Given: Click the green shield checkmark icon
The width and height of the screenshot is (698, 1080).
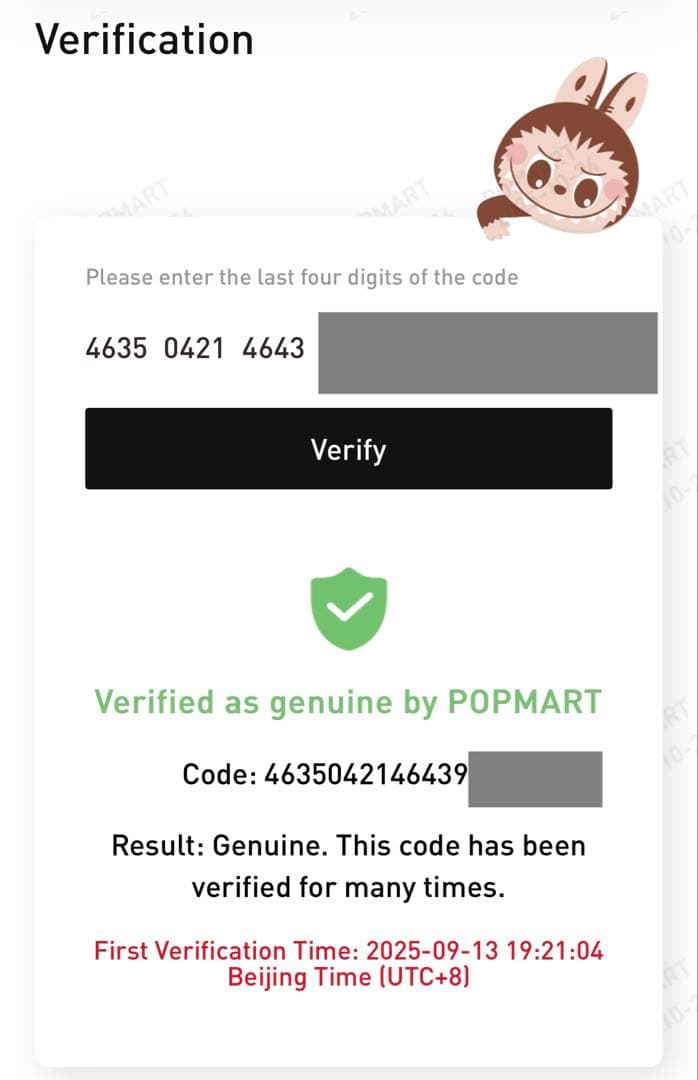Looking at the screenshot, I should click(349, 608).
